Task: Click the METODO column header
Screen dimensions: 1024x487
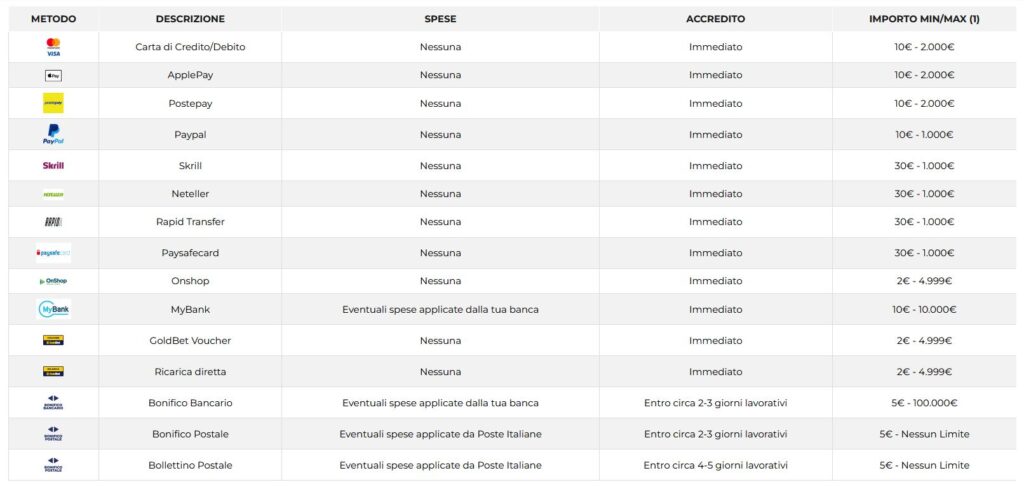Action: (x=53, y=19)
